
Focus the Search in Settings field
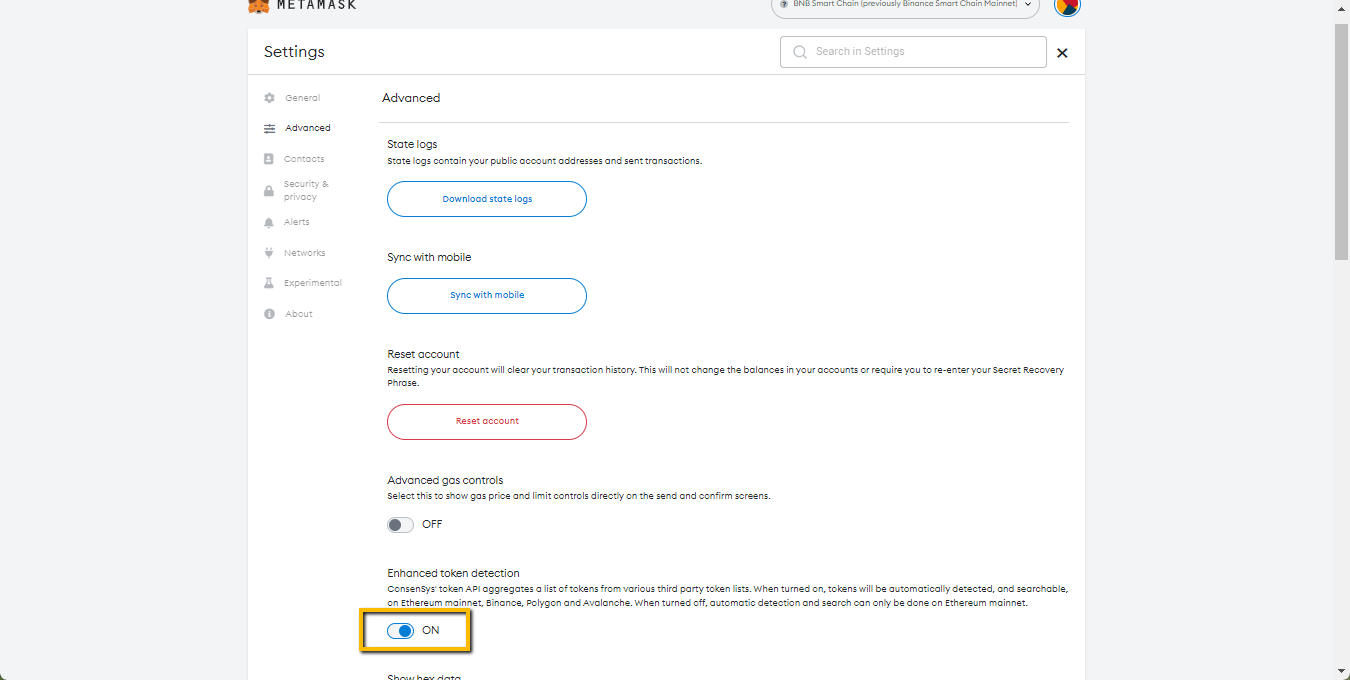pos(913,52)
